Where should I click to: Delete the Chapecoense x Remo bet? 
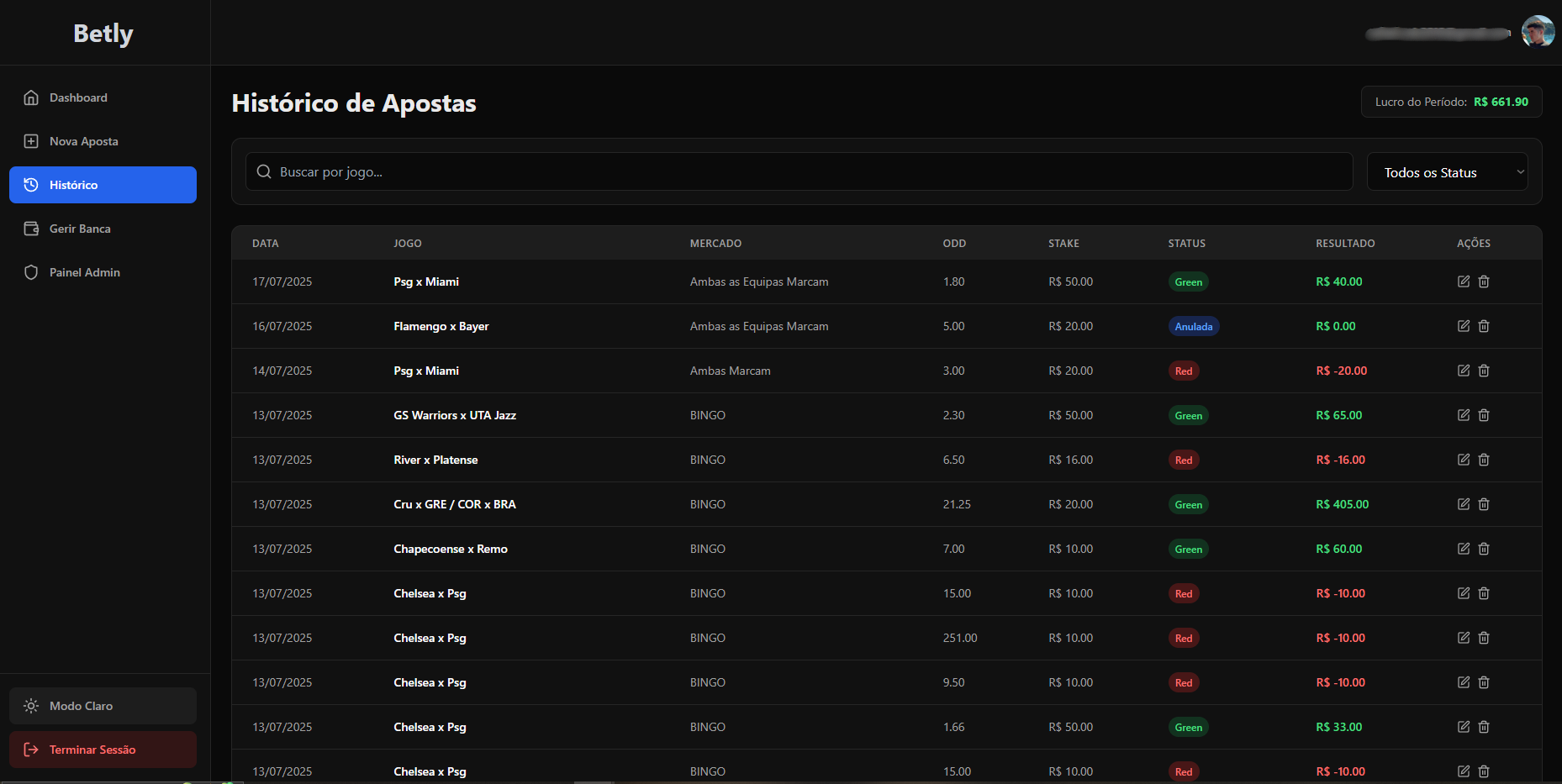(1484, 549)
